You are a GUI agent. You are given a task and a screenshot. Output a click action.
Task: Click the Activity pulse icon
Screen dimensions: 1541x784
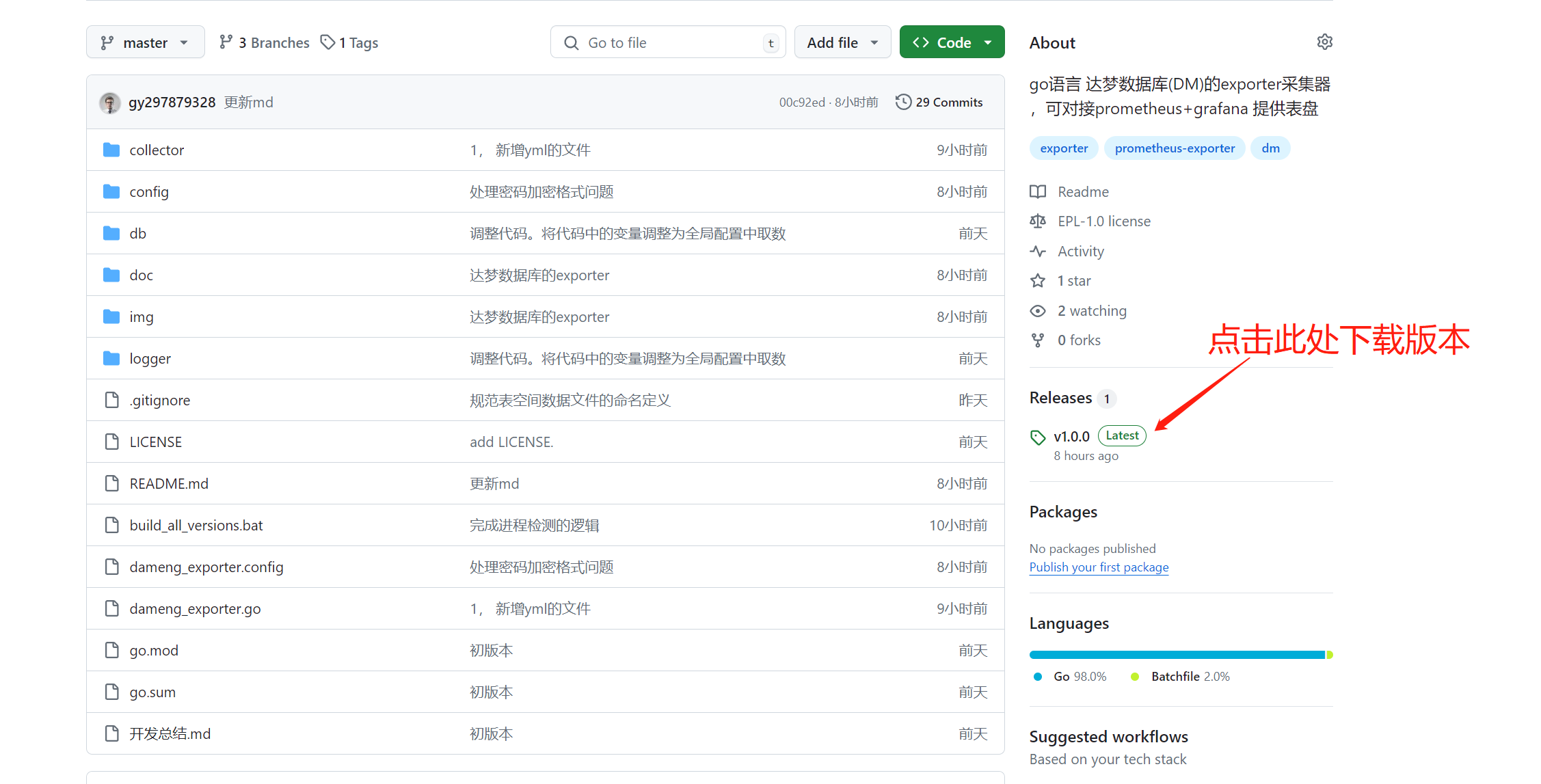tap(1038, 252)
